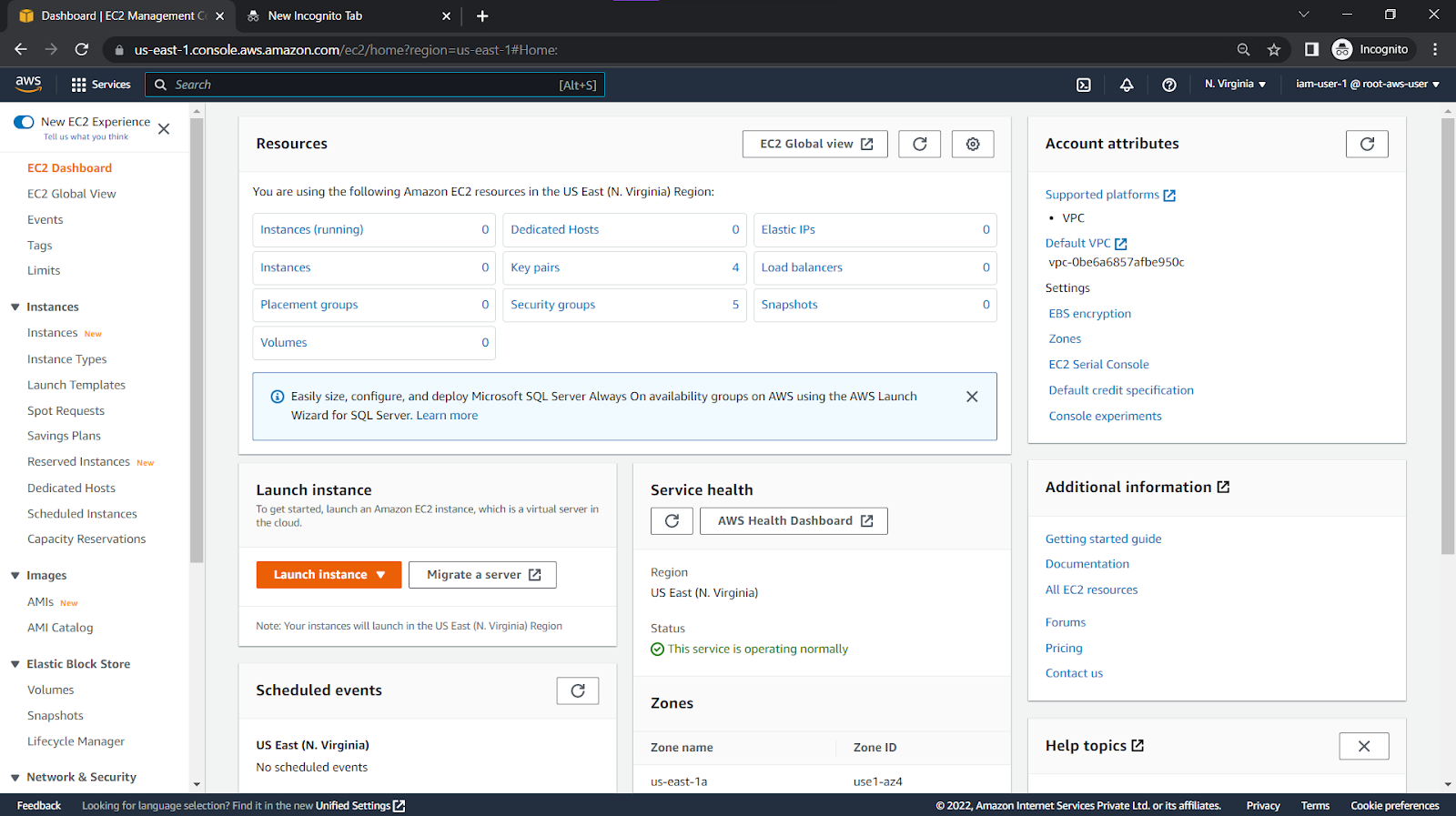Open AWS home via the aws logo
The height and width of the screenshot is (816, 1456).
pyautogui.click(x=28, y=84)
